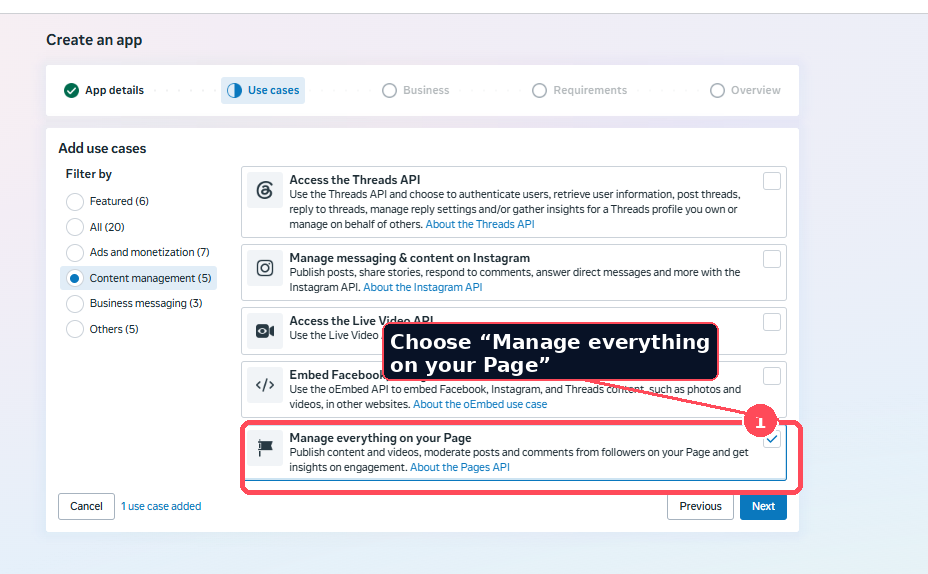Open the Use cases step
The width and height of the screenshot is (928, 574).
pyautogui.click(x=263, y=91)
